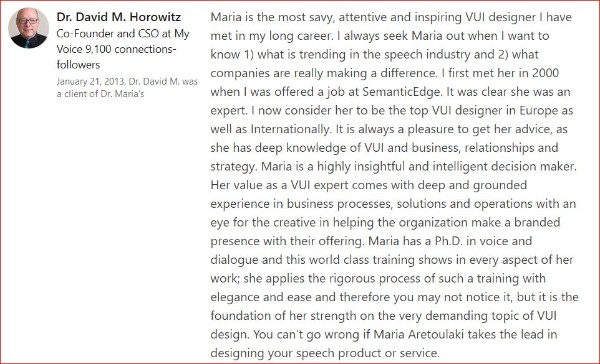Viewport: 600px width, 364px height.
Task: Click the word 'SemanticEdge' in the recommendation
Action: [401, 92]
